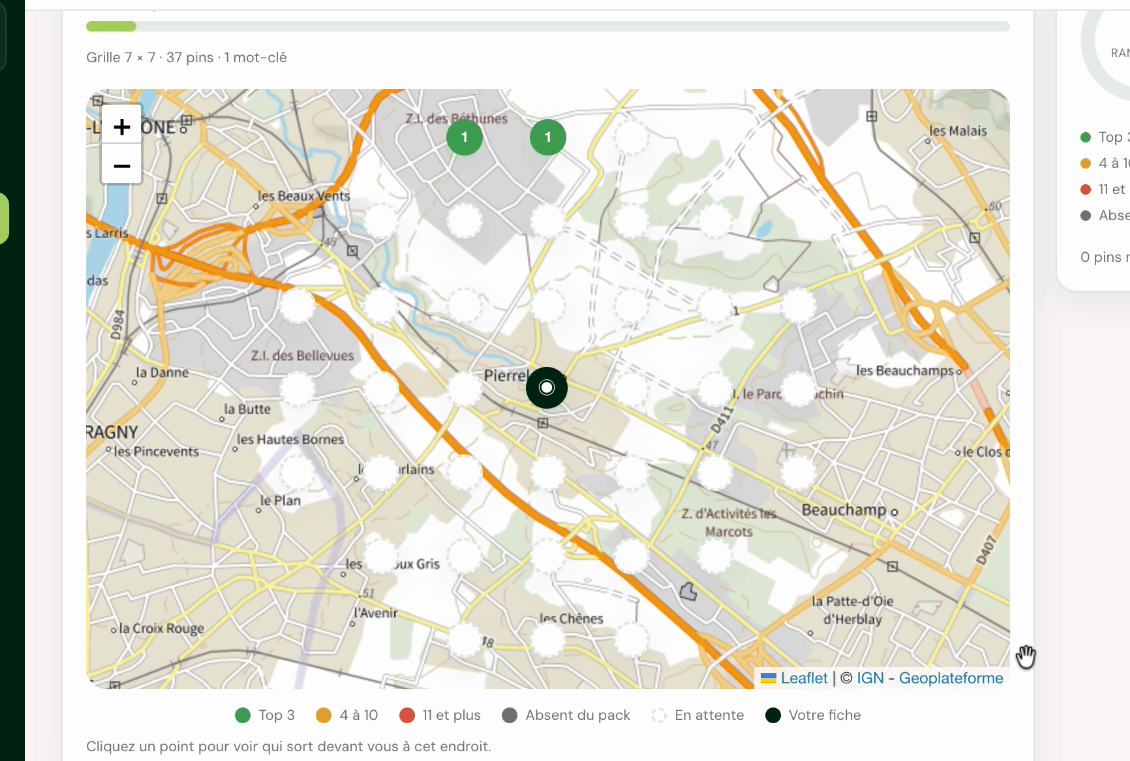Select pending pin just left of Pierrel label
Viewport: 1130px width, 761px height.
tap(464, 388)
